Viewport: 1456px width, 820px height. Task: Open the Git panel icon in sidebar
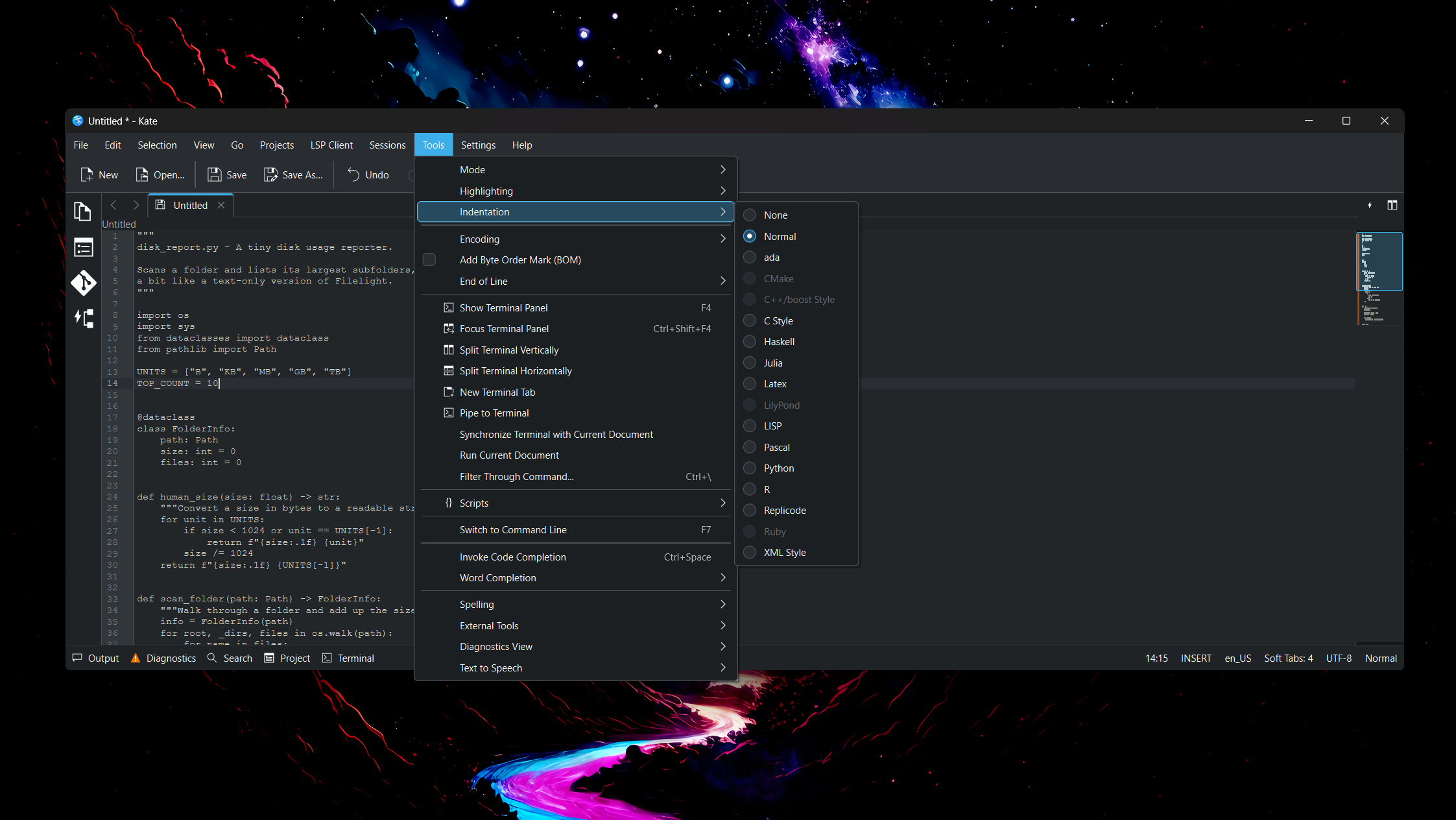83,283
